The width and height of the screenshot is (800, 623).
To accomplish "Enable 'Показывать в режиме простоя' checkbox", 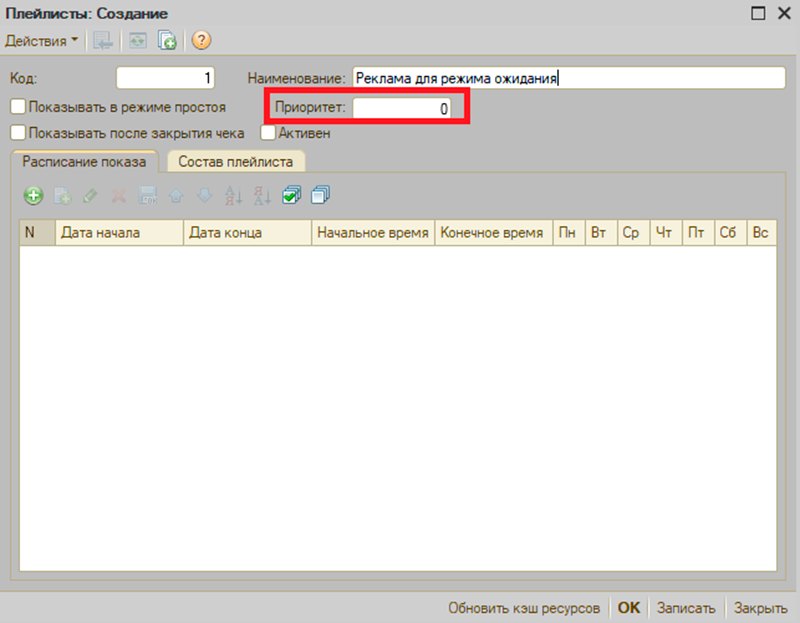I will 18,107.
